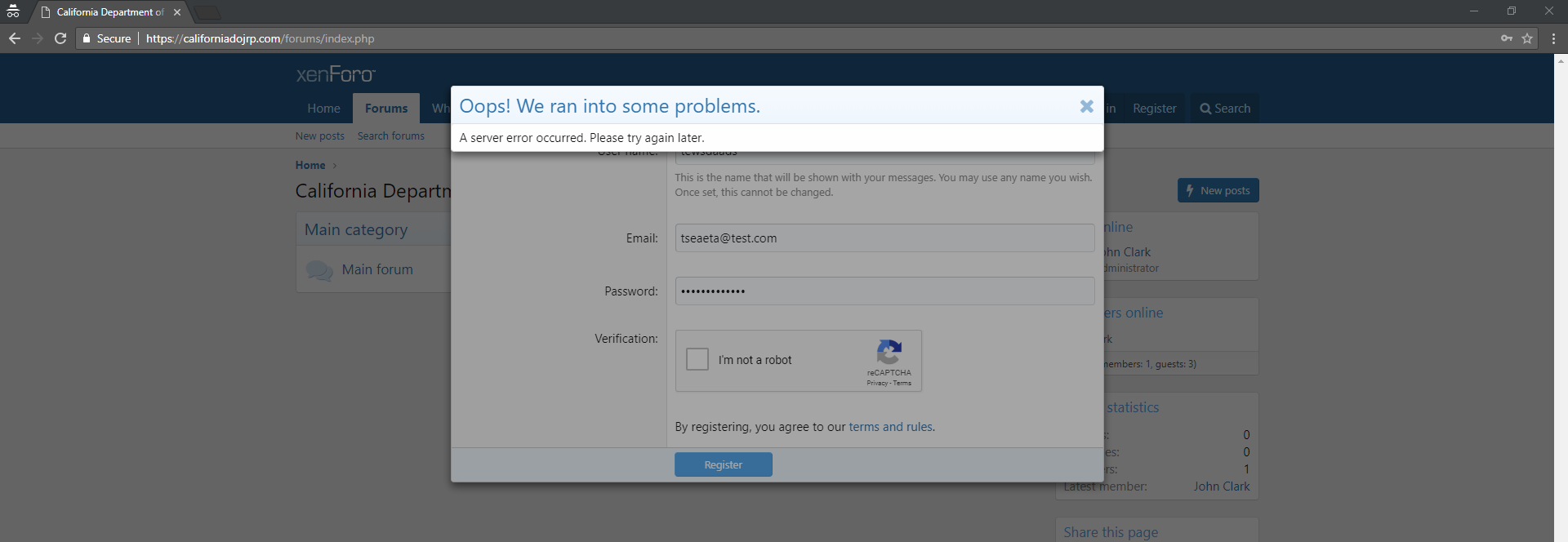This screenshot has width=1568, height=542.
Task: Click the Main forum speech bubble icon
Action: click(318, 270)
